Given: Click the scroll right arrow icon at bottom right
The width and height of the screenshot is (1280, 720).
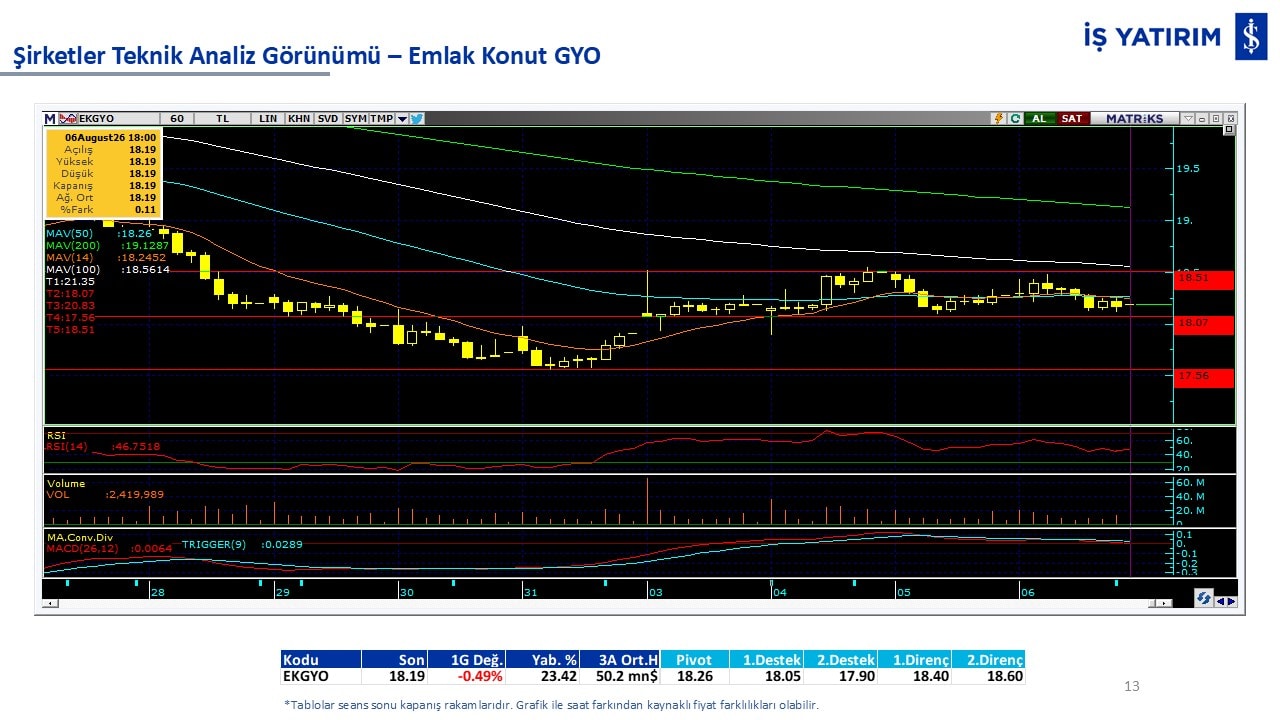Looking at the screenshot, I should [1231, 601].
